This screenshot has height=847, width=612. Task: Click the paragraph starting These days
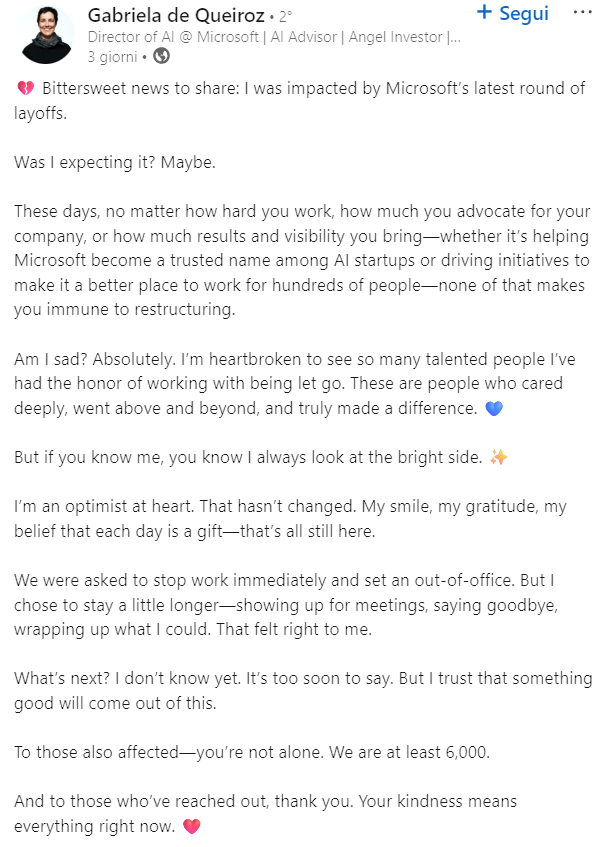(300, 260)
